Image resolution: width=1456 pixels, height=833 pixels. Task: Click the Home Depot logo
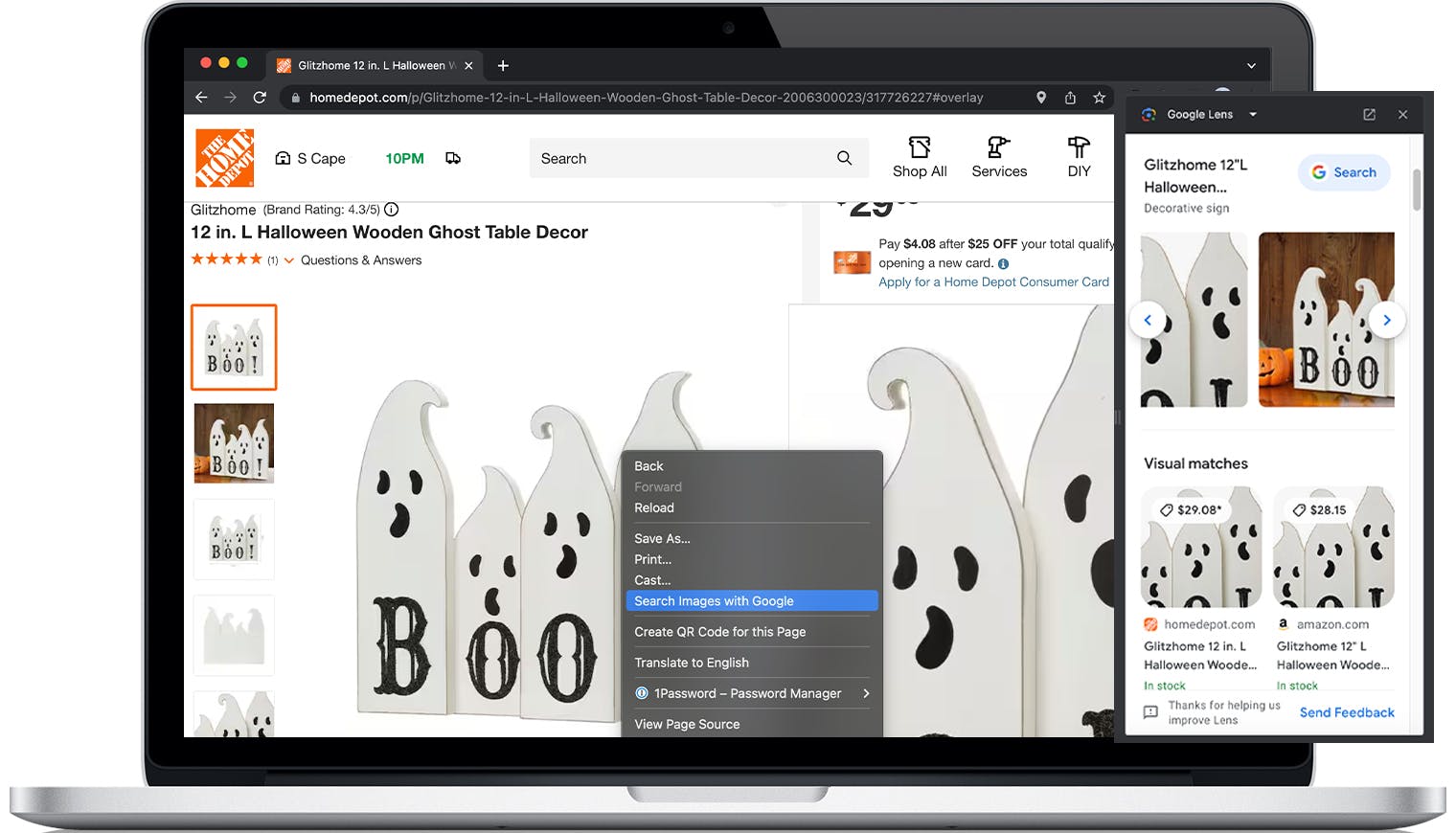pyautogui.click(x=225, y=158)
